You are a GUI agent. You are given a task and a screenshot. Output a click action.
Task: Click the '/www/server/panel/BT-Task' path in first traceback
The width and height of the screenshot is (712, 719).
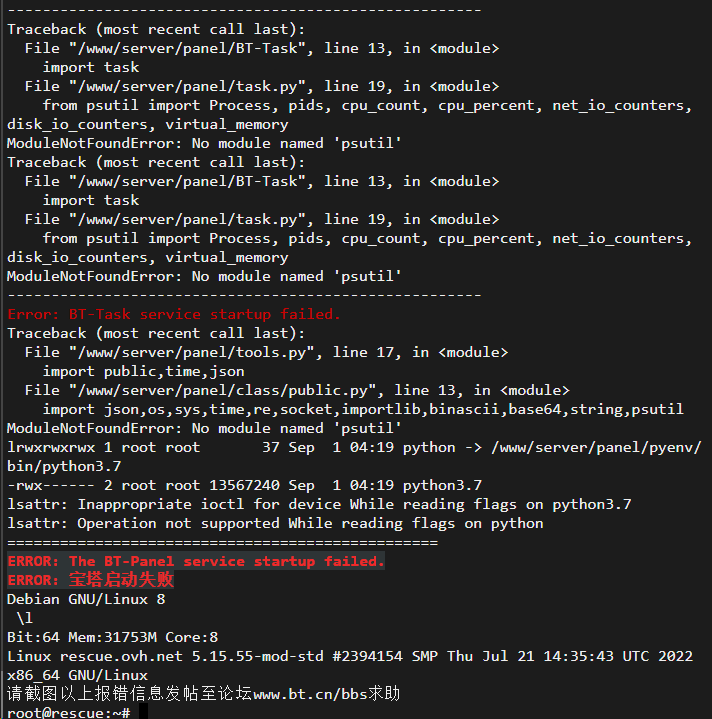coord(188,48)
